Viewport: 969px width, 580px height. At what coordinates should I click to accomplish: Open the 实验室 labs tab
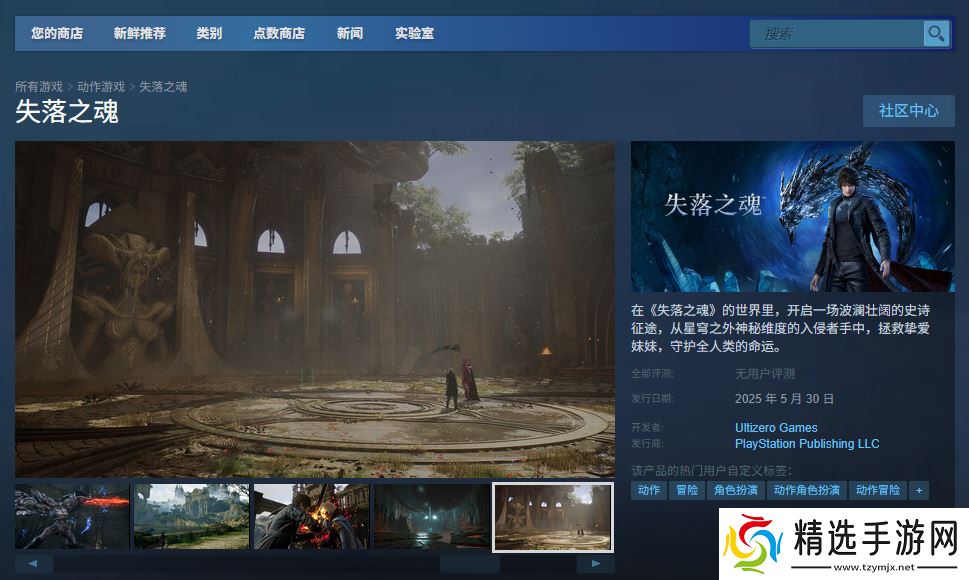414,34
